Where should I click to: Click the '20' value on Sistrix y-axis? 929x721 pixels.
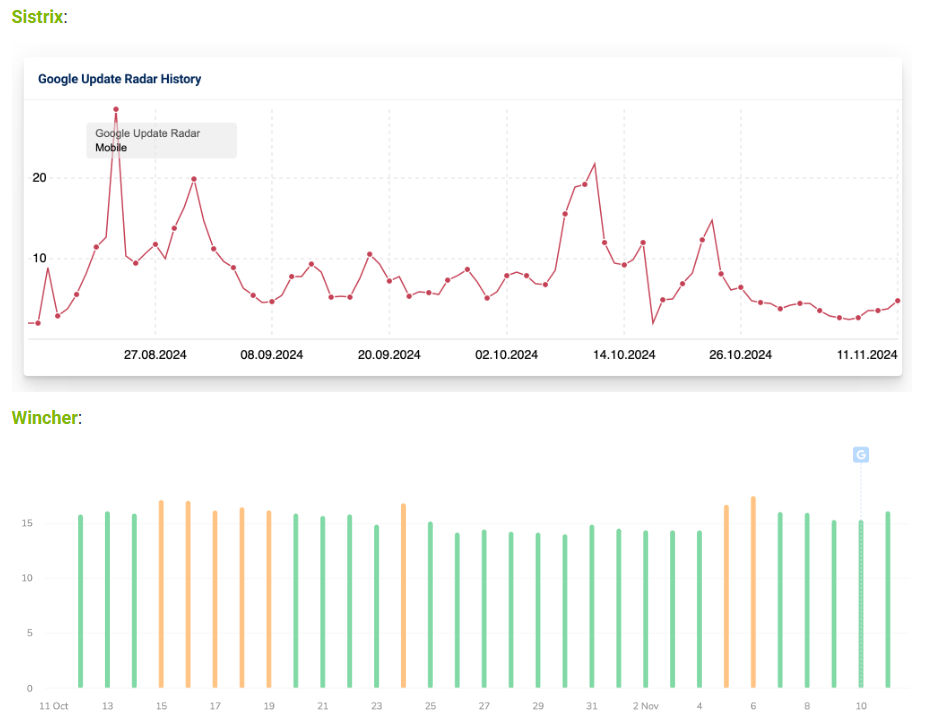[39, 178]
